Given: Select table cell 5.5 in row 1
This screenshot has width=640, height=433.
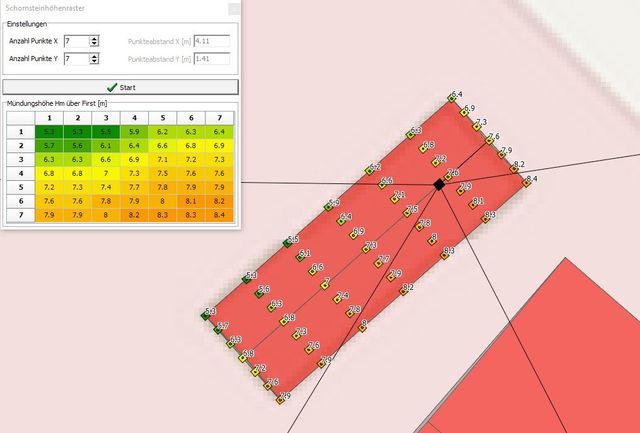Looking at the screenshot, I should tap(106, 132).
